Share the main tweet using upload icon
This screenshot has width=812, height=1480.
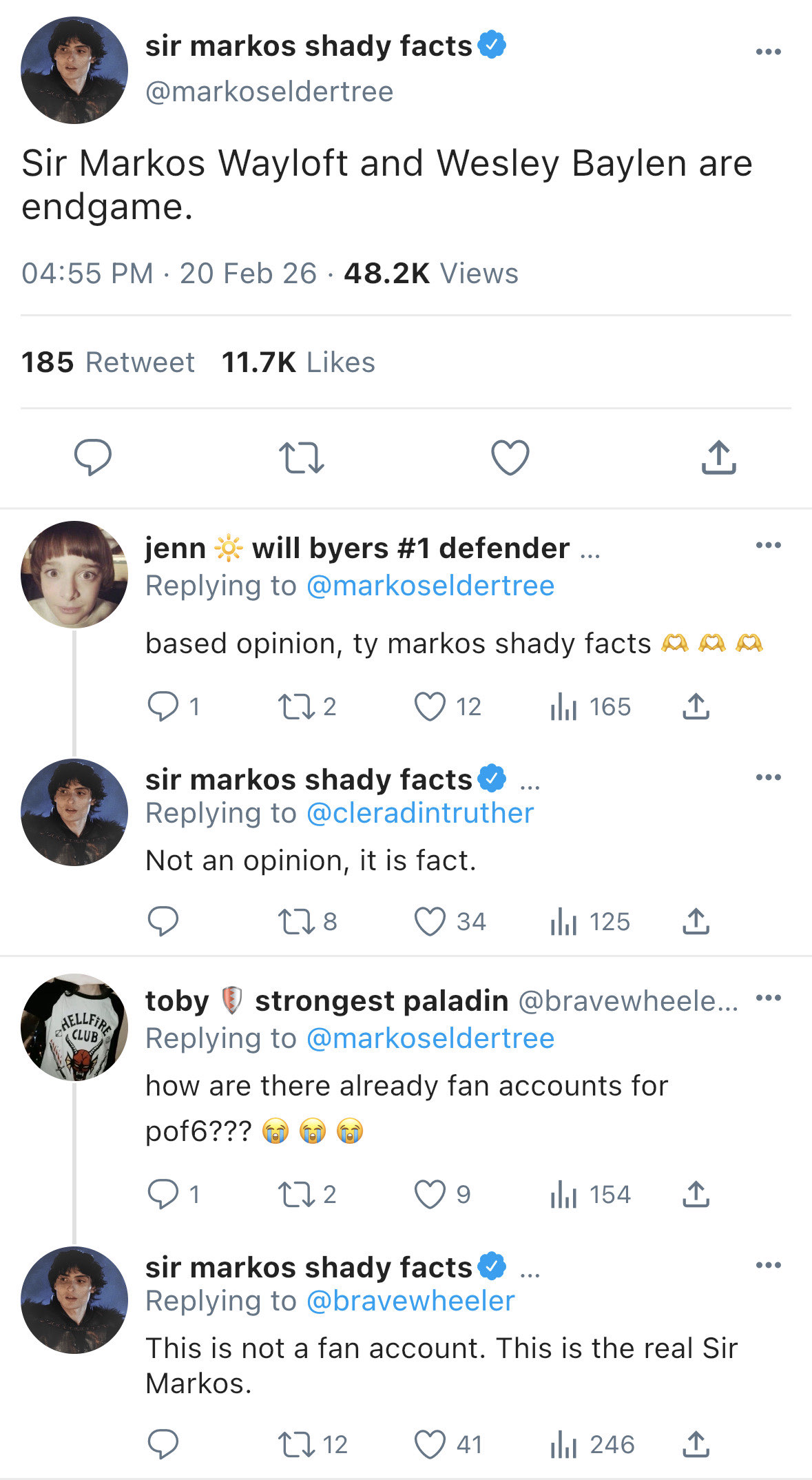tap(718, 458)
